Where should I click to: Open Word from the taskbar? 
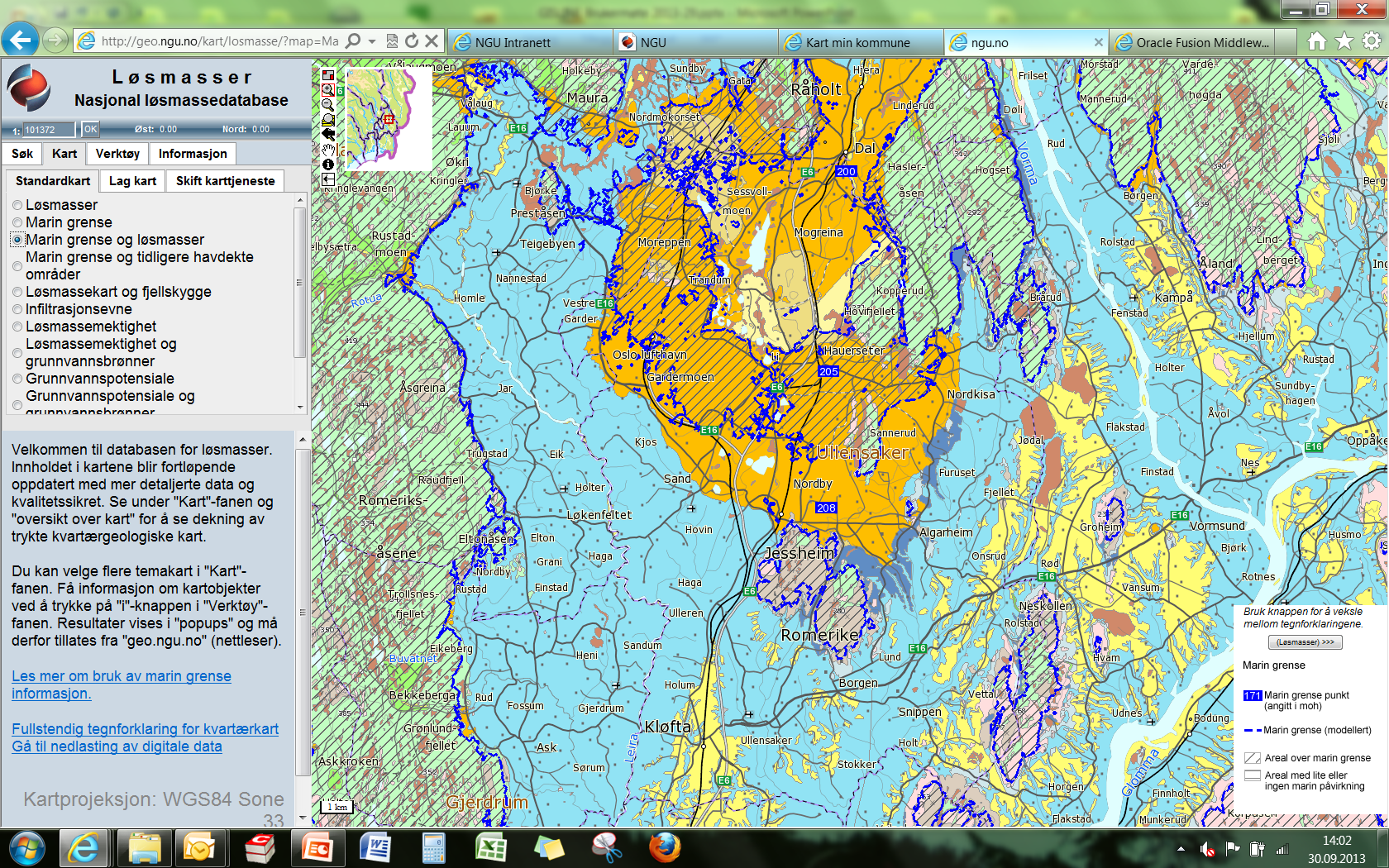(x=375, y=848)
